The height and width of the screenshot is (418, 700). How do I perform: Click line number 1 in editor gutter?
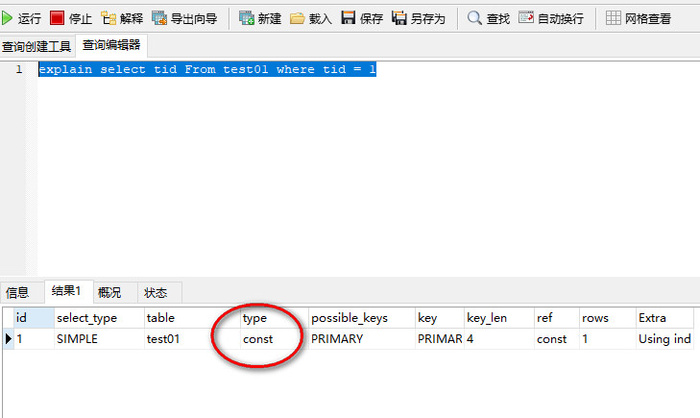(19, 69)
